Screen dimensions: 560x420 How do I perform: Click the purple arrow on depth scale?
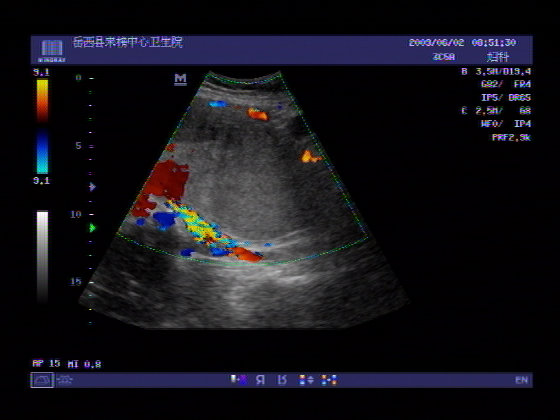92,187
